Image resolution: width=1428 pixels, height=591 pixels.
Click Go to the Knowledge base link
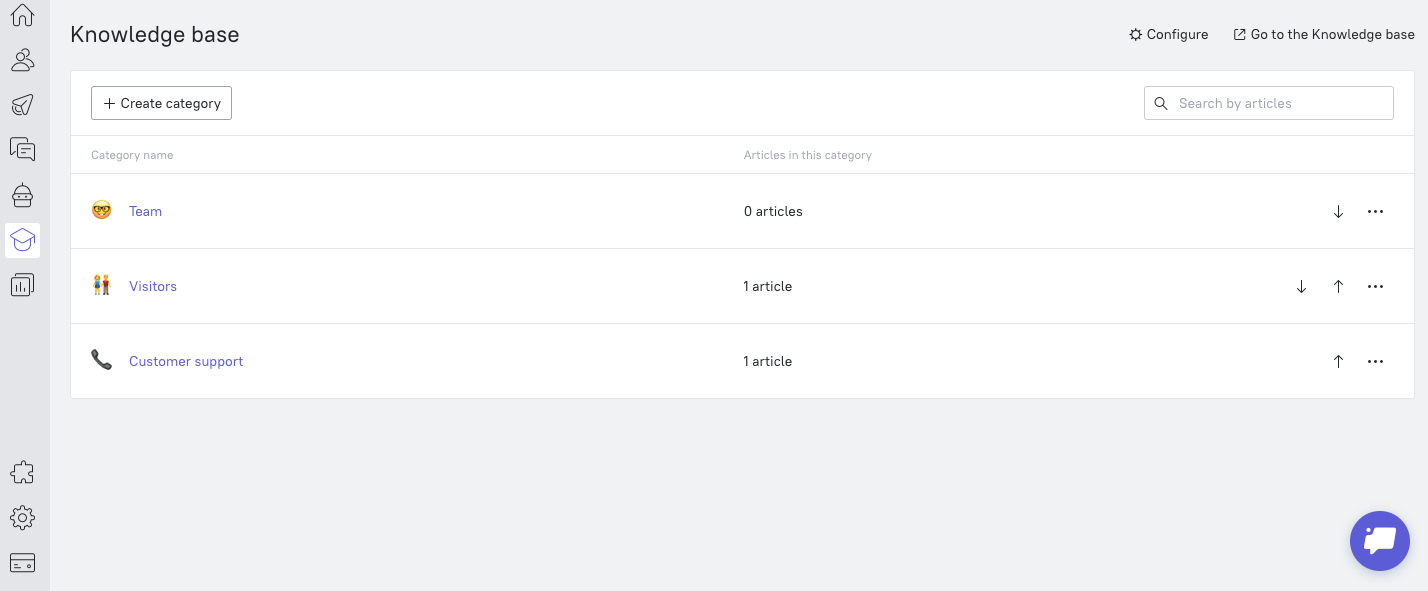click(1324, 34)
